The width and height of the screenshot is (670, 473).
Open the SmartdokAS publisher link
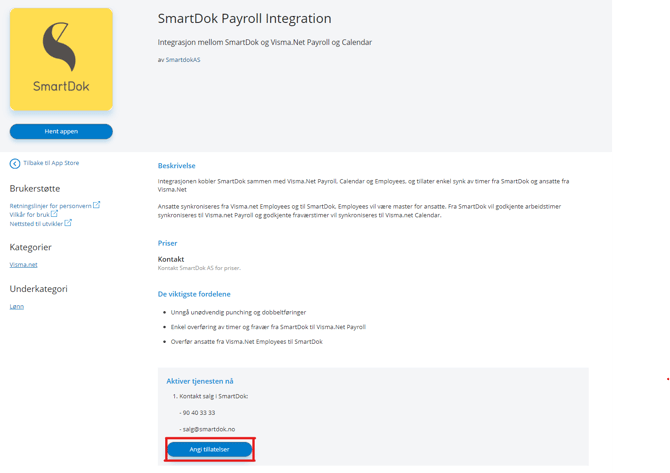183,60
